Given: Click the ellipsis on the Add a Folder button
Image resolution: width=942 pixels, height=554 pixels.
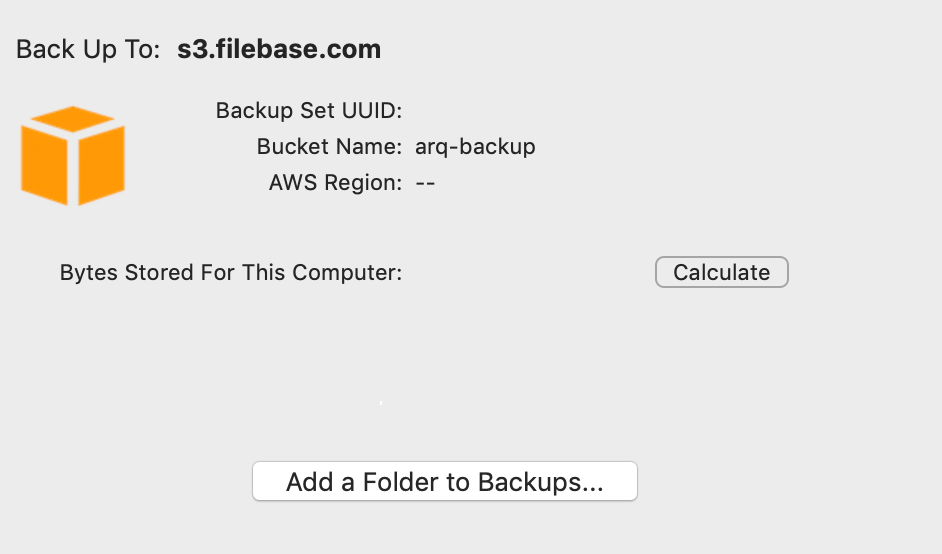Looking at the screenshot, I should click(x=593, y=483).
